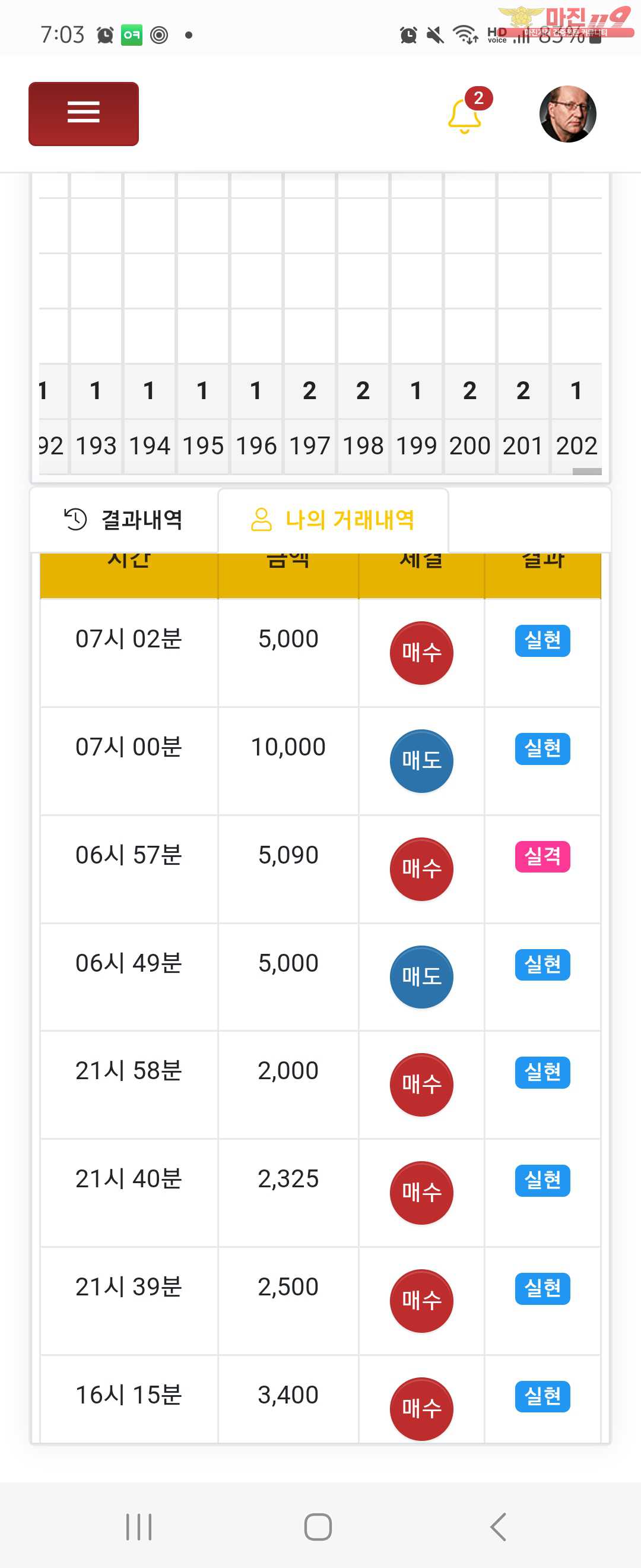Viewport: 641px width, 1568px height.
Task: Select 나의 거래내역 tab
Action: (332, 519)
